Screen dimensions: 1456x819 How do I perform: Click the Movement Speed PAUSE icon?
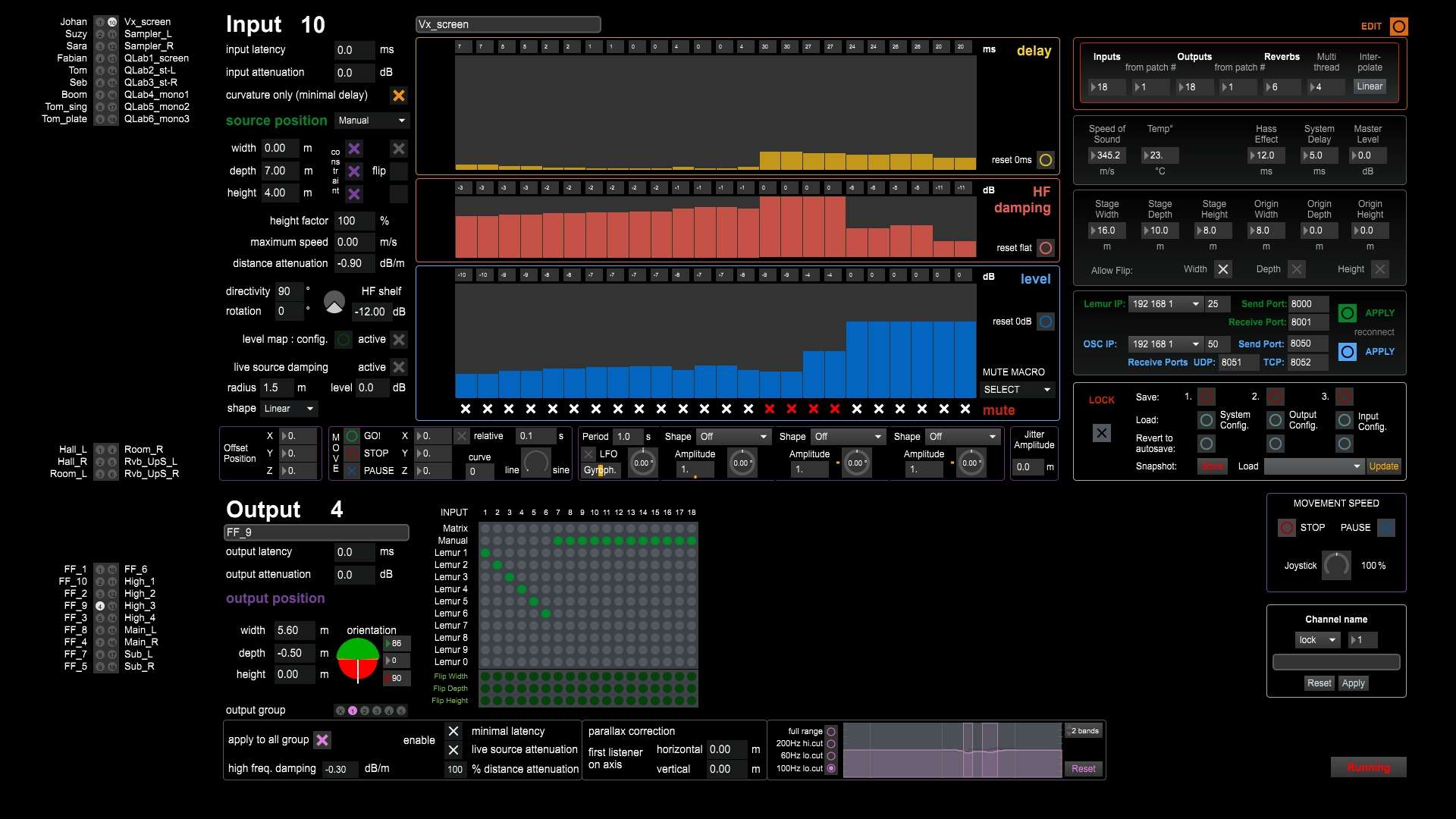1386,528
